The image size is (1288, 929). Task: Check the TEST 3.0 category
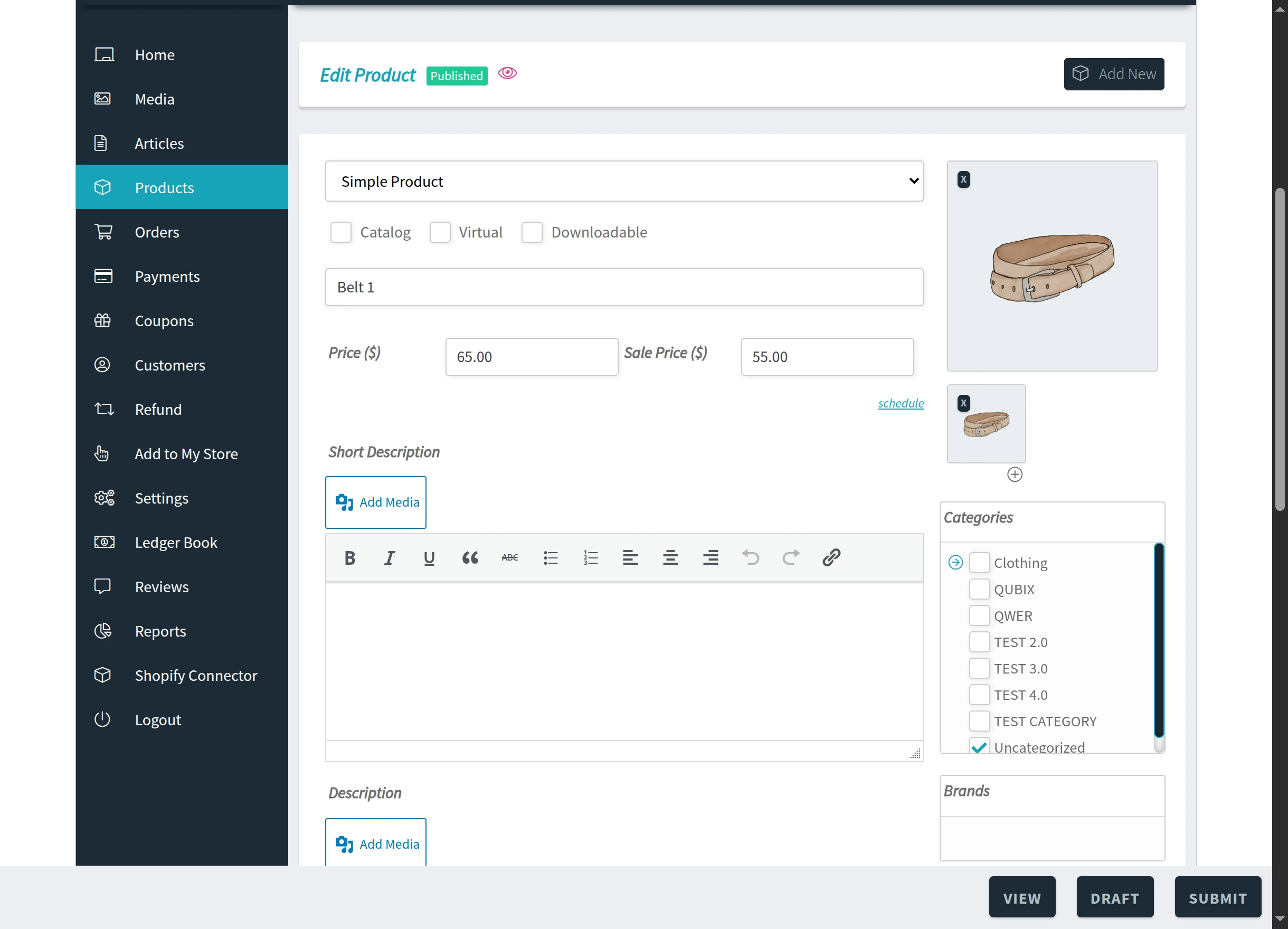[979, 668]
